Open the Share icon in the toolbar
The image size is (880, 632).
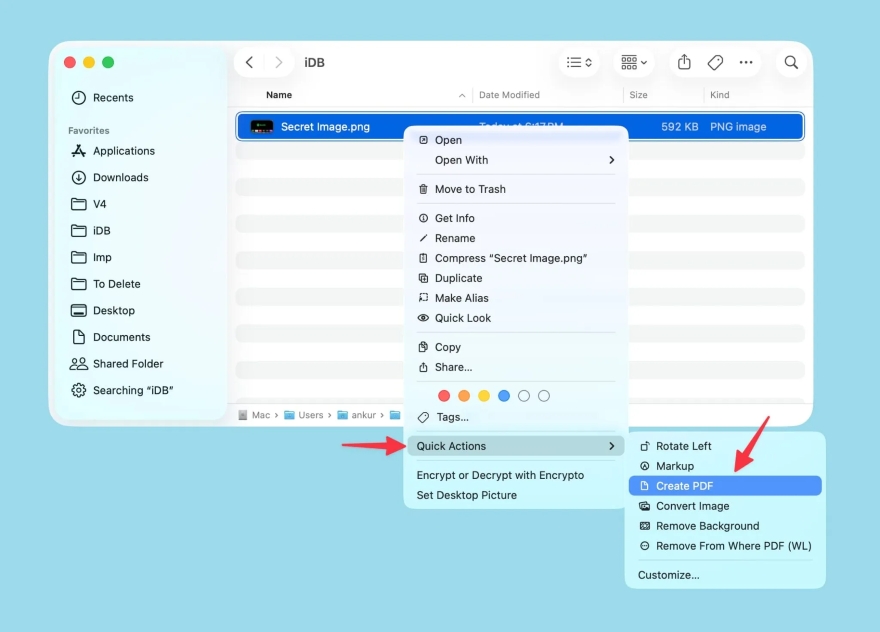tap(684, 62)
